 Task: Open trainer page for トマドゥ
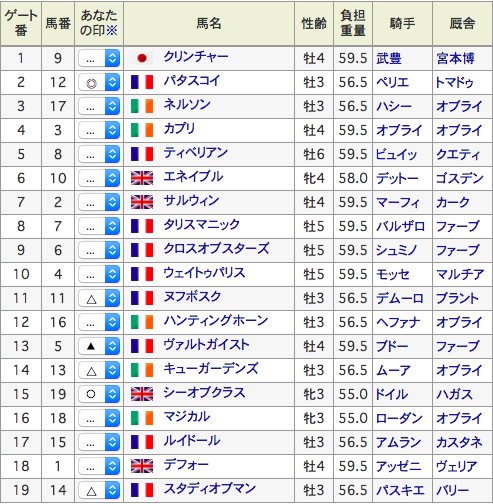[x=455, y=83]
